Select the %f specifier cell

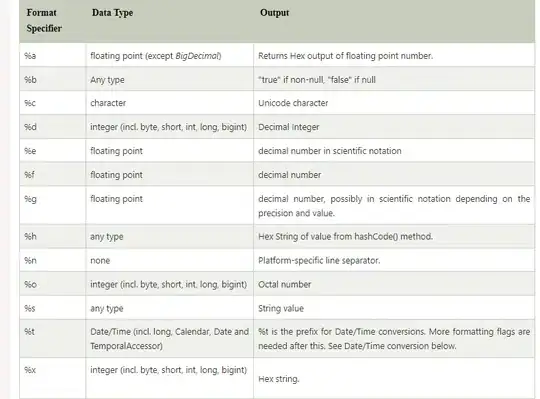53,175
